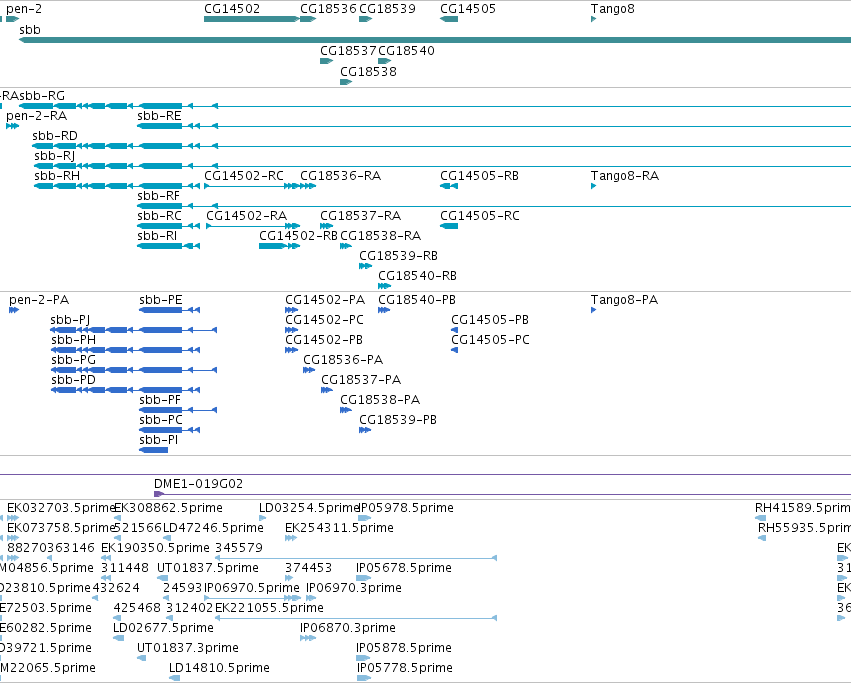Click protein sbb-PJ label
Screen dimensions: 851x683
click(71, 320)
